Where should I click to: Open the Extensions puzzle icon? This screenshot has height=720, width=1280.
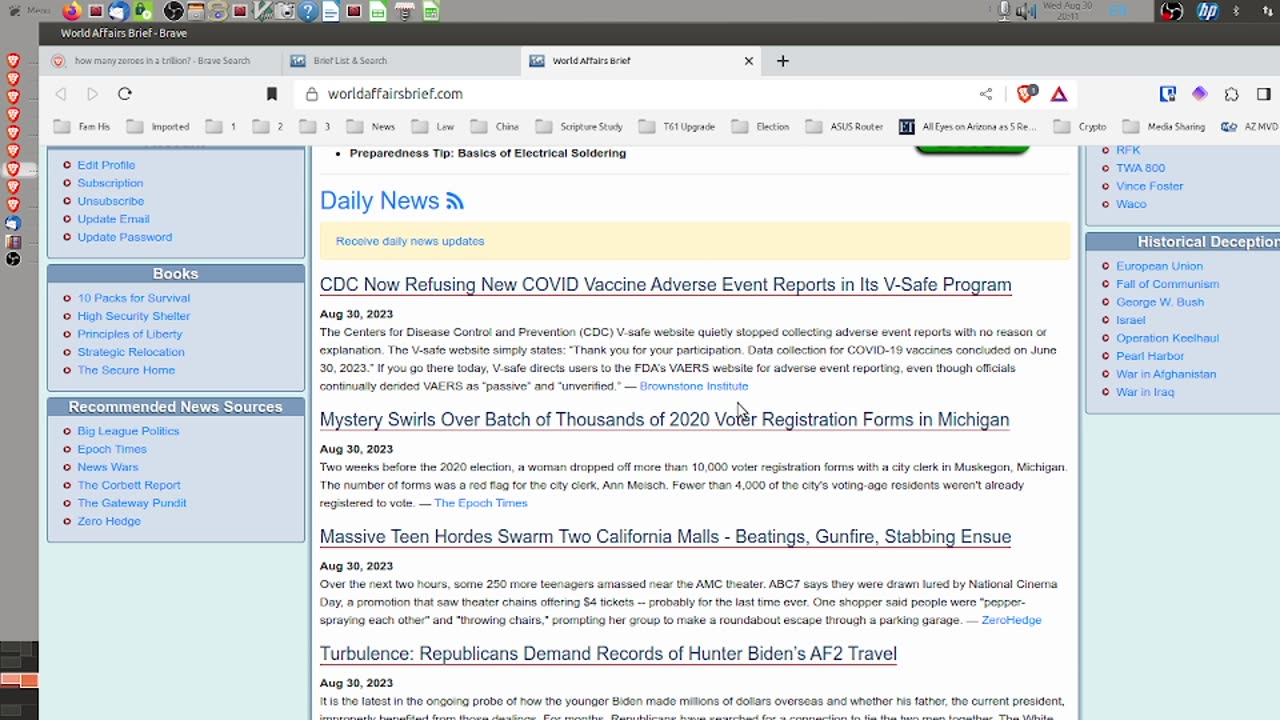click(x=1231, y=94)
